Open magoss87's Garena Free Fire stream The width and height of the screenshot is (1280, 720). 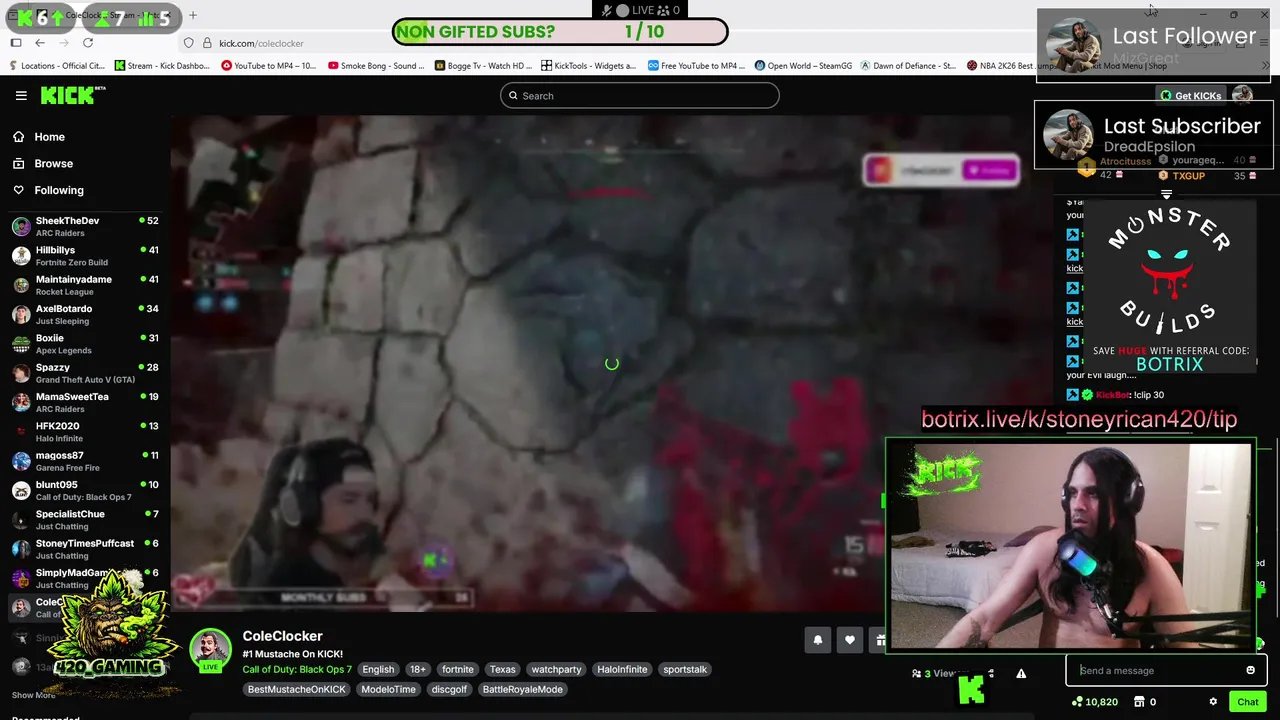[85, 461]
